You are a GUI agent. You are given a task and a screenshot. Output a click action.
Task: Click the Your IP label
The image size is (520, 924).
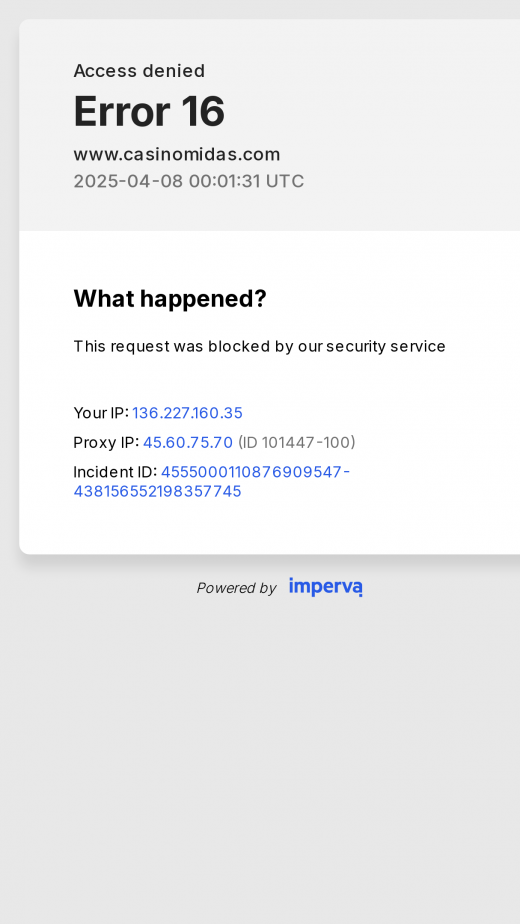point(101,413)
